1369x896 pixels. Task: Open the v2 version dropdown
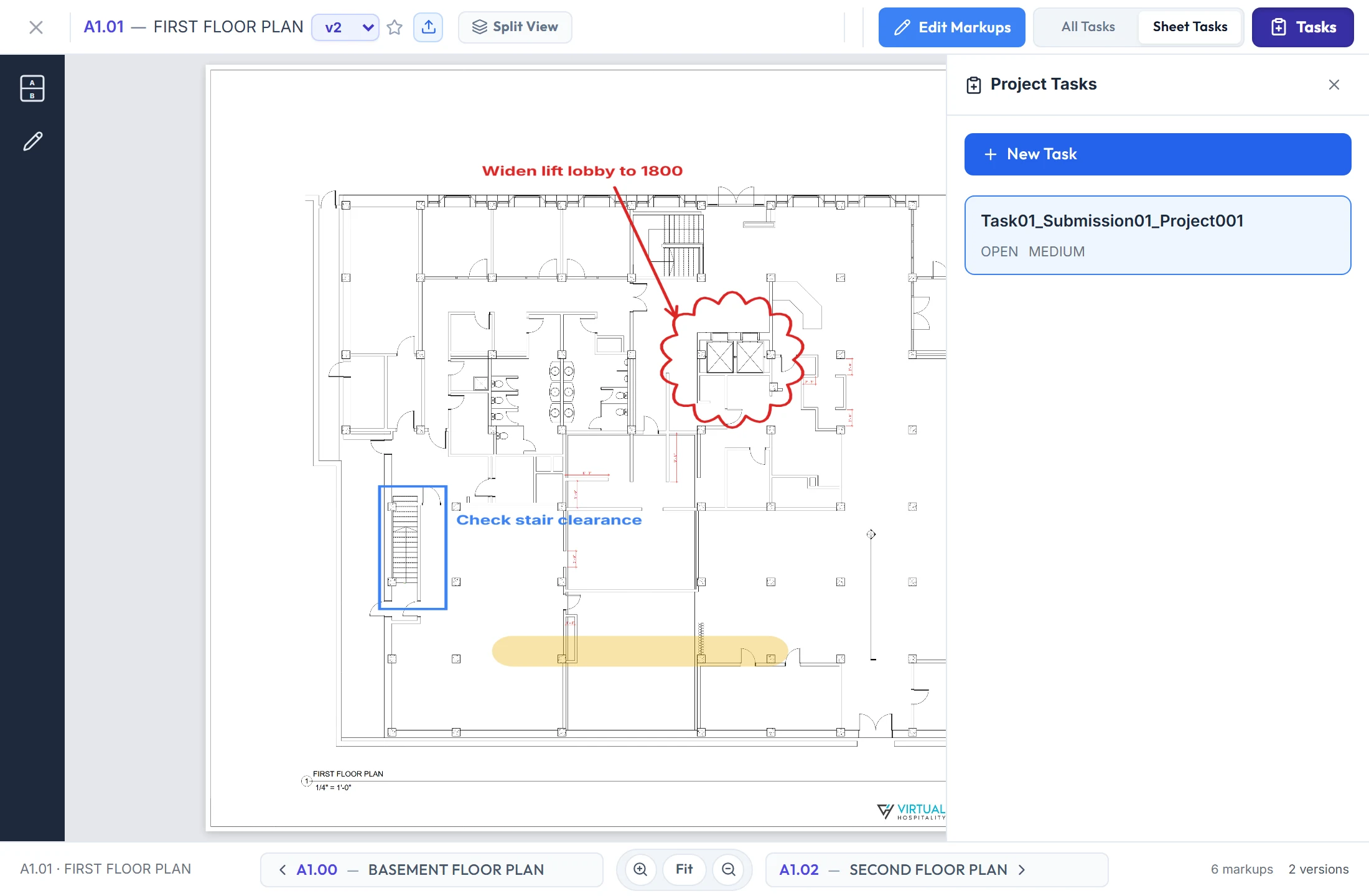[x=345, y=27]
